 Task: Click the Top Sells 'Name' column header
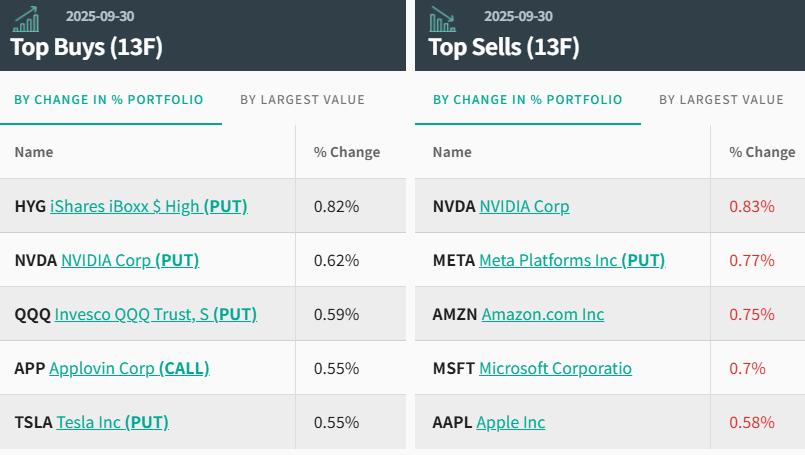click(x=452, y=153)
